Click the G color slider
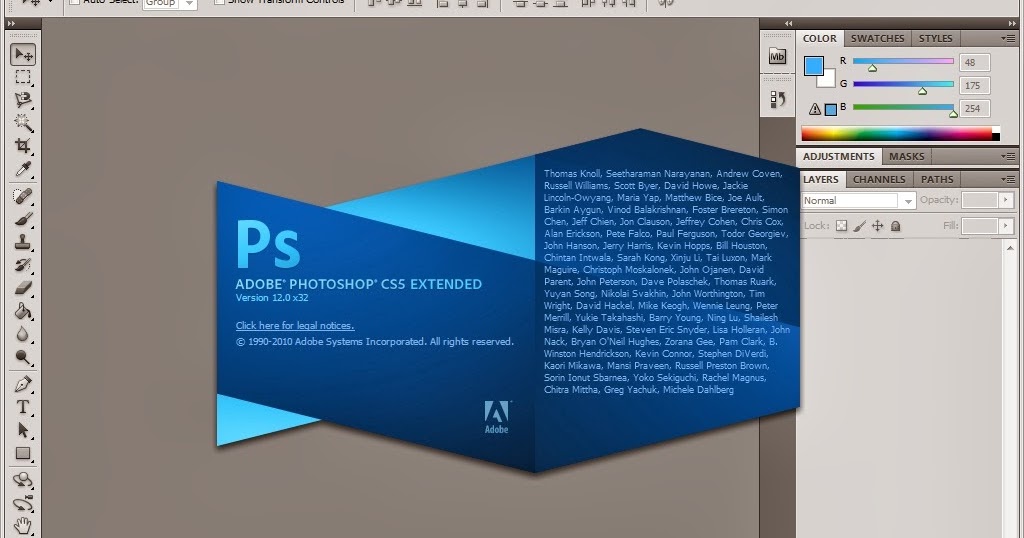Screen dimensions: 1024x538 (x=903, y=84)
